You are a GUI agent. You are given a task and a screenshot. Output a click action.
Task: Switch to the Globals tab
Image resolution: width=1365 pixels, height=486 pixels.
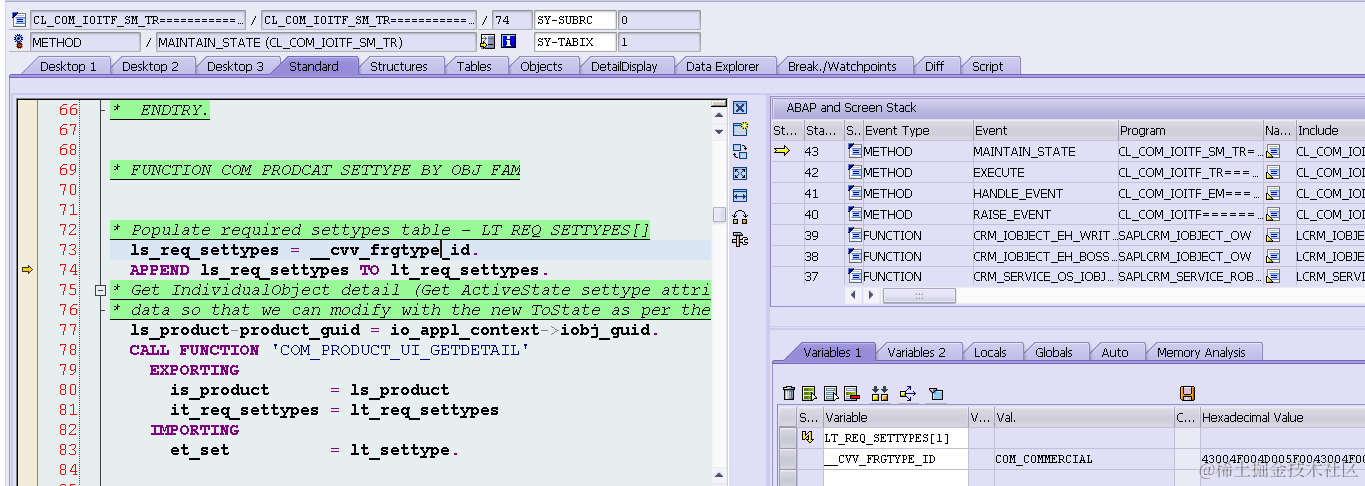pos(1054,352)
